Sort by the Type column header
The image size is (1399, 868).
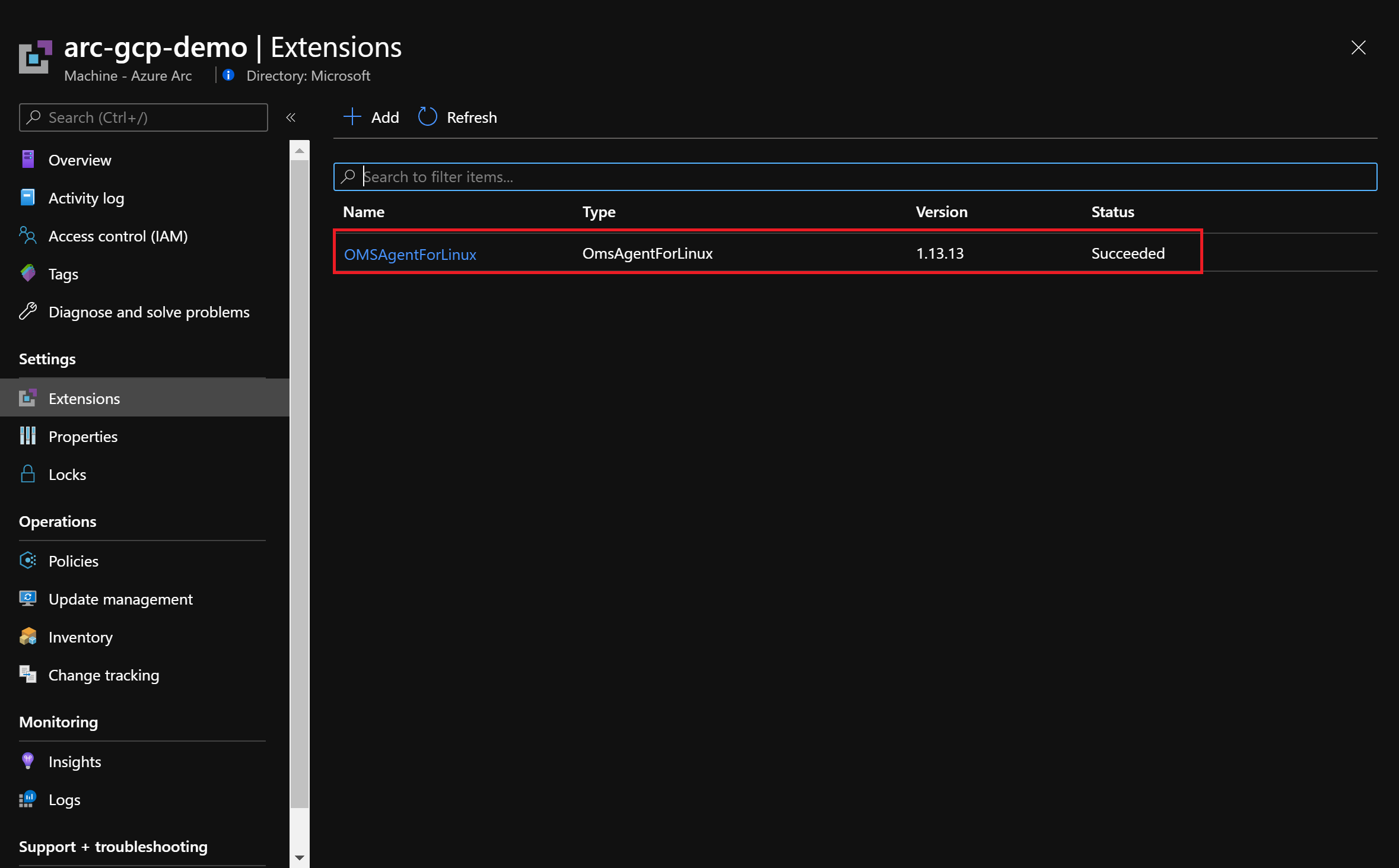point(599,212)
